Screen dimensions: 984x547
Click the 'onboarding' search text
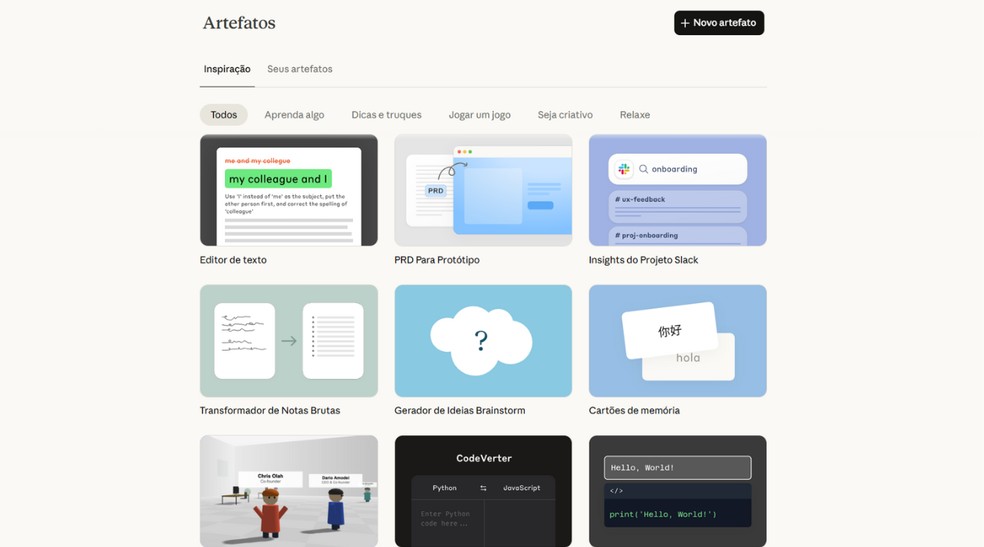[x=675, y=169]
